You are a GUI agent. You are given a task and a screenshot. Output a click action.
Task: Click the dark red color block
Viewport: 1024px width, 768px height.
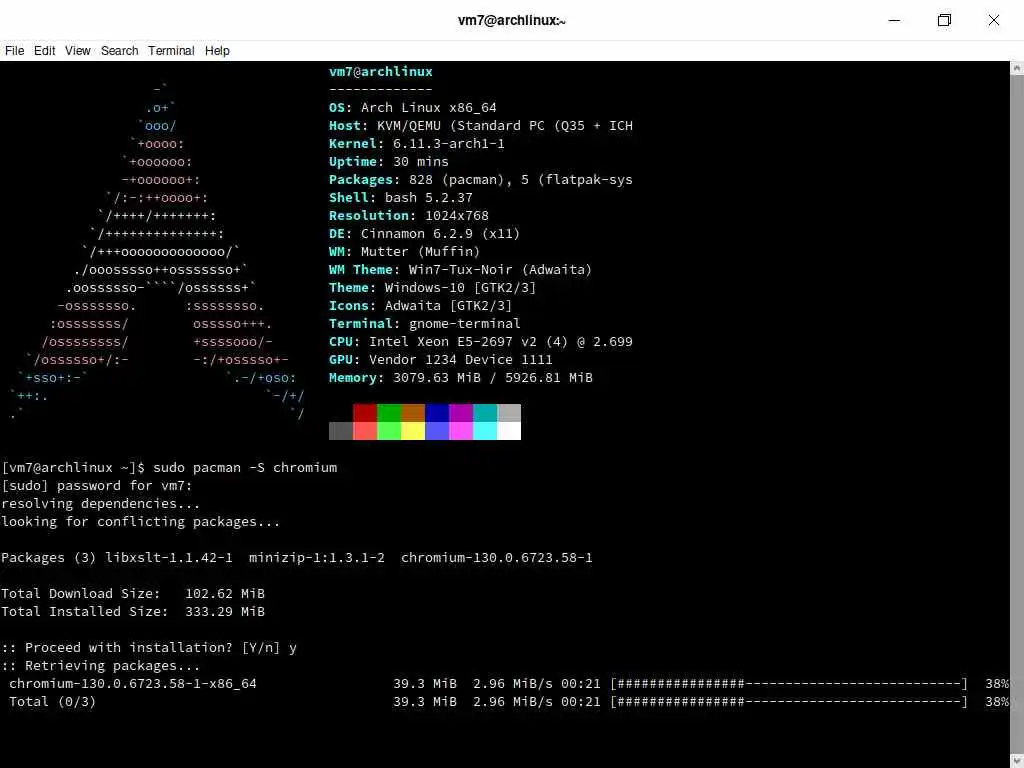pos(364,413)
